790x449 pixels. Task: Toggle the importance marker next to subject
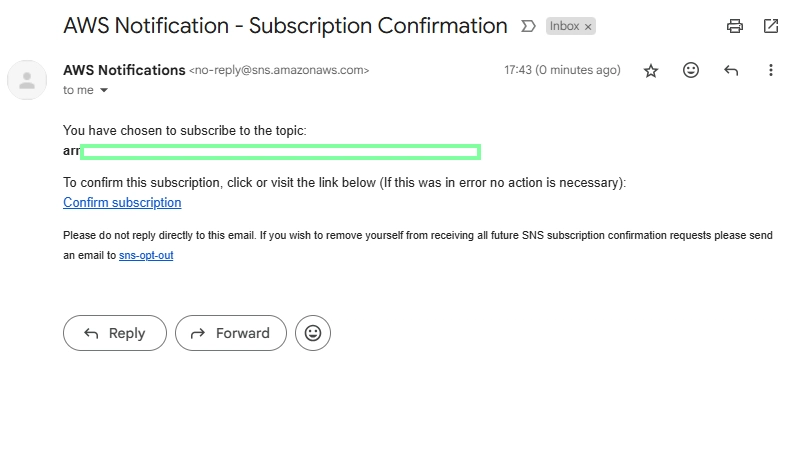[x=528, y=26]
